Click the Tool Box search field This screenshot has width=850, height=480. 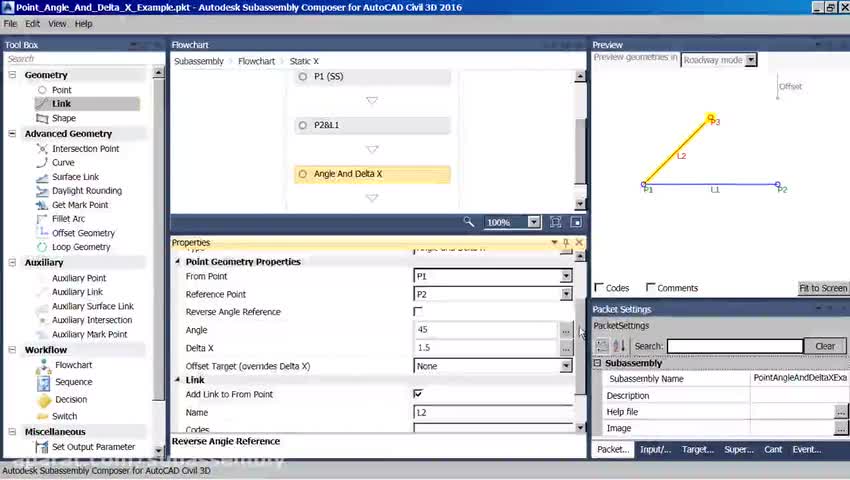point(76,59)
